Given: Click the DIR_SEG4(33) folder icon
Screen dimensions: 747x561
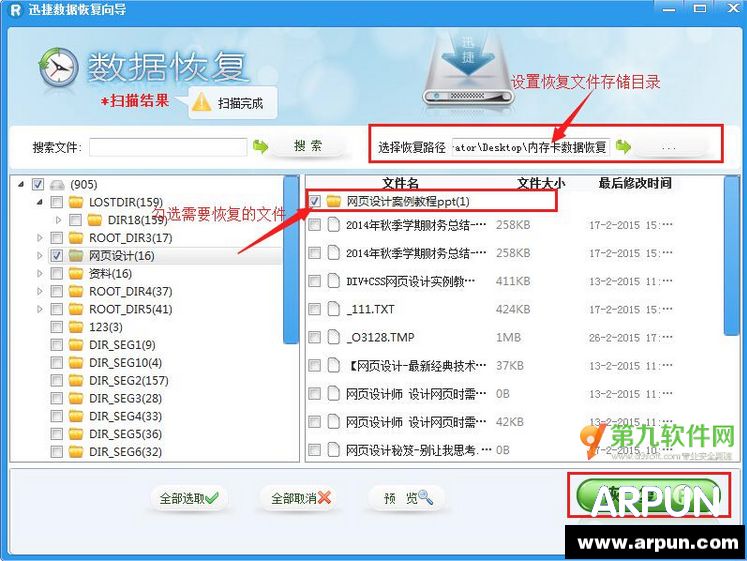Looking at the screenshot, I should (76, 416).
